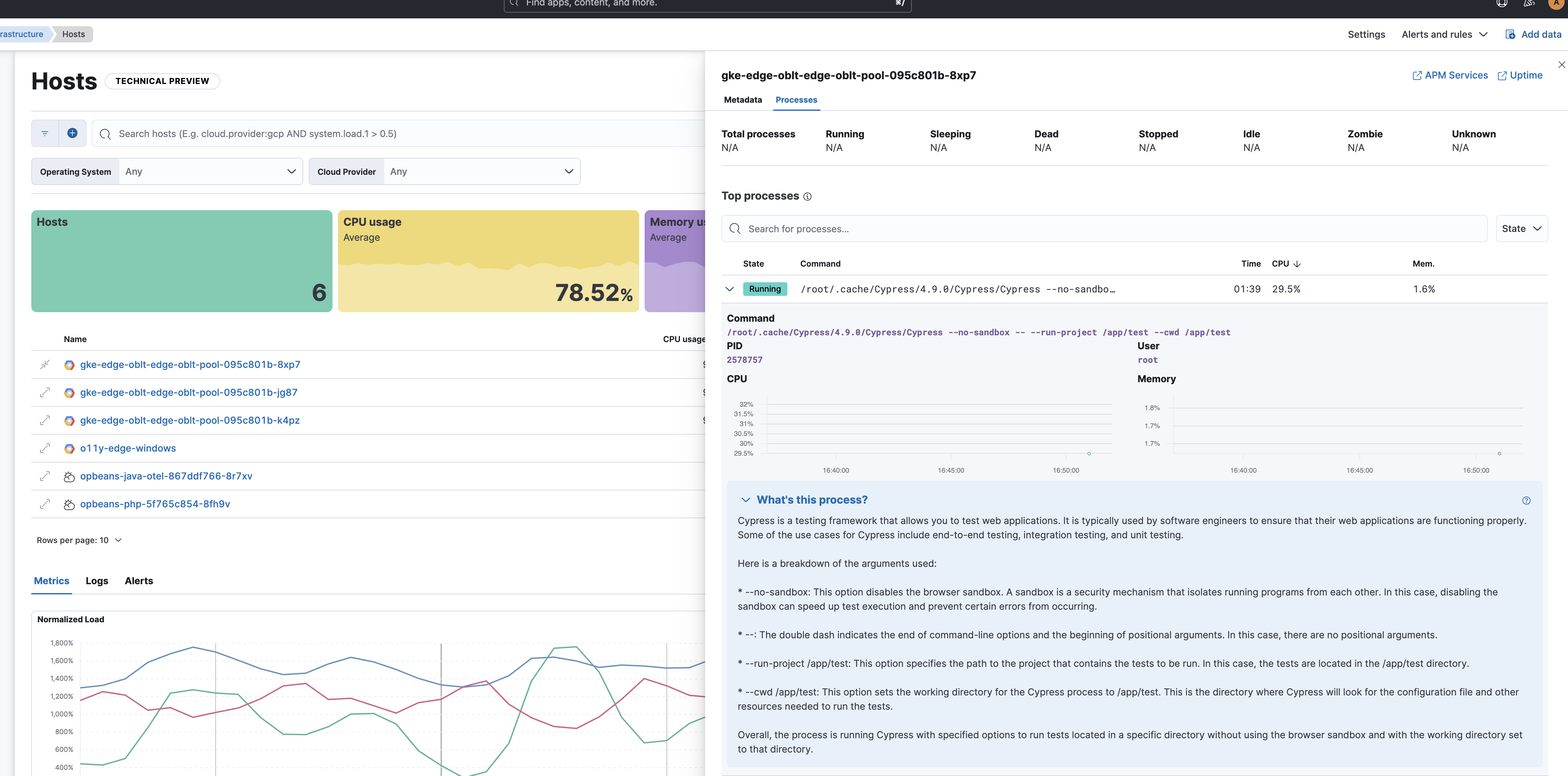The width and height of the screenshot is (1568, 776).
Task: Collapse the What's this process section
Action: pos(745,500)
